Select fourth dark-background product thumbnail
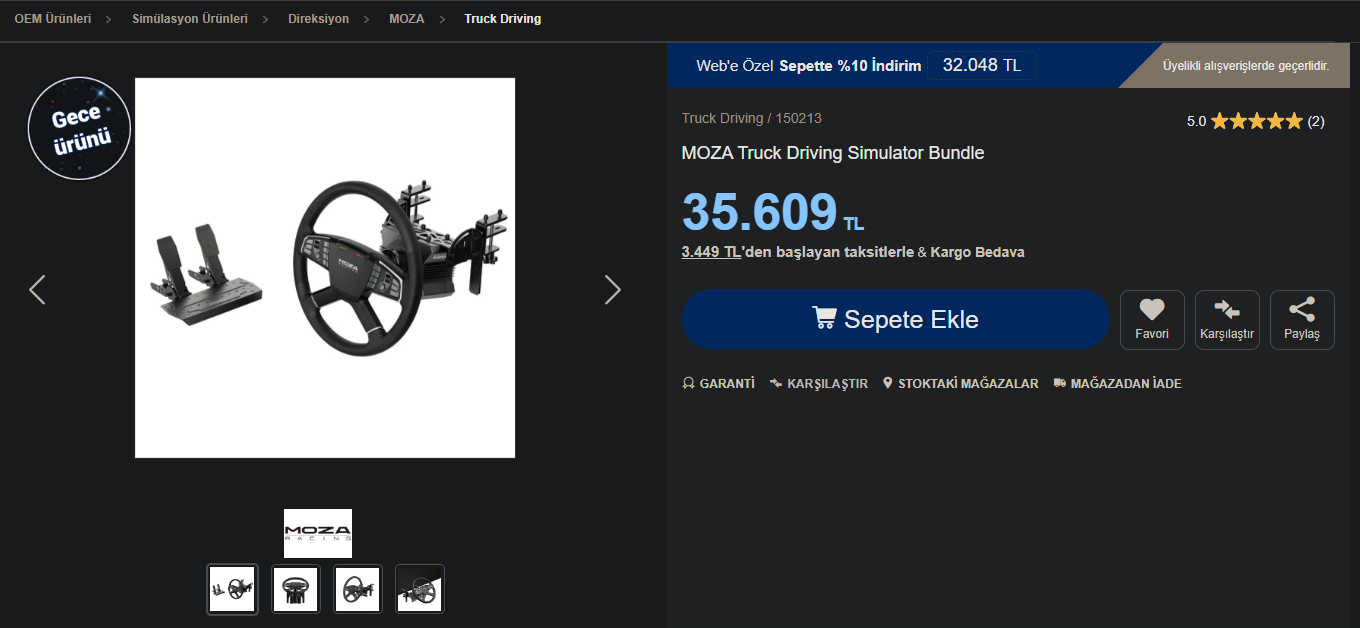The width and height of the screenshot is (1360, 628). point(420,589)
